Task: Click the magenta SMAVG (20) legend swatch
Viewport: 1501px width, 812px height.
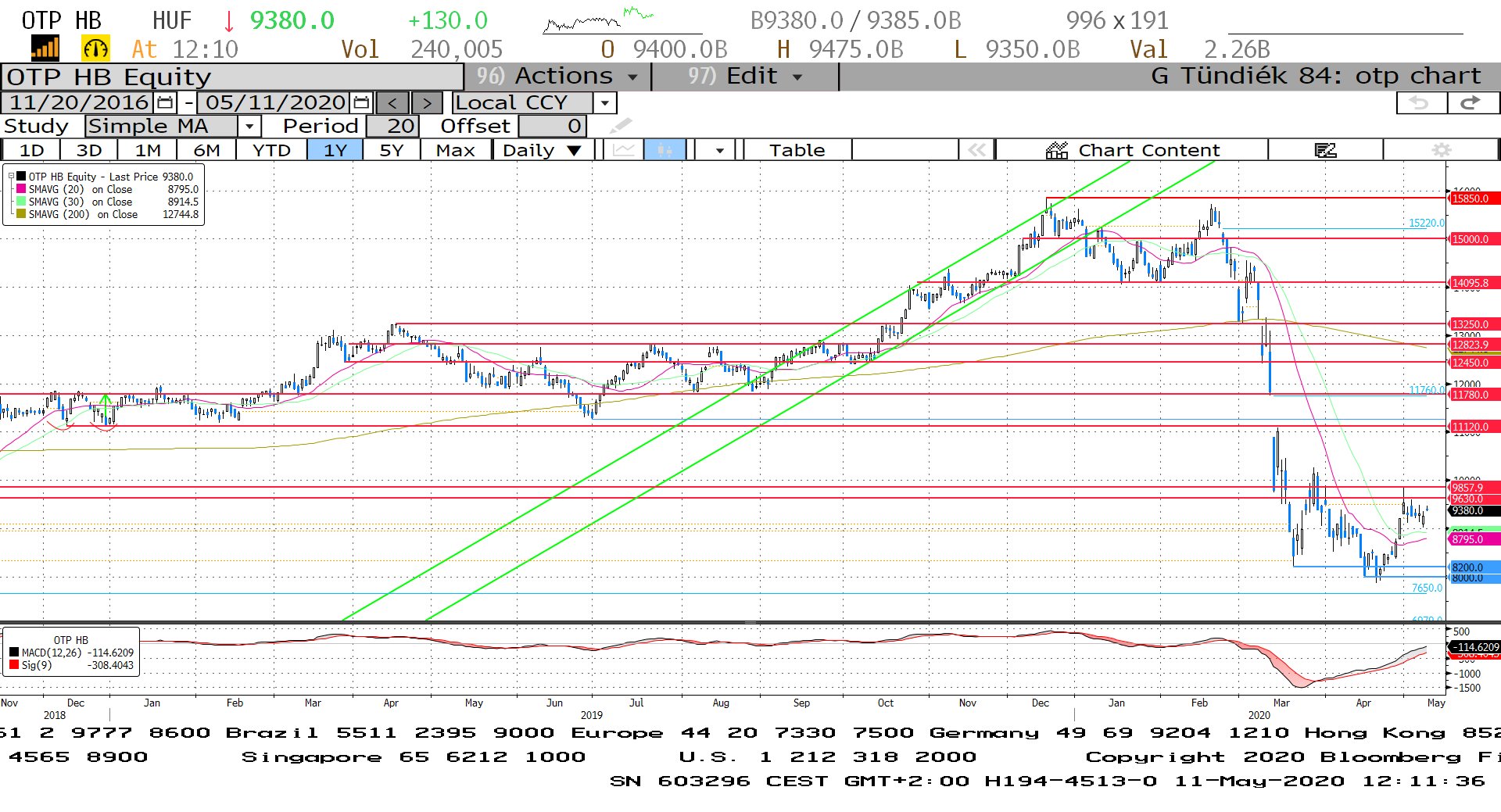Action: 21,189
